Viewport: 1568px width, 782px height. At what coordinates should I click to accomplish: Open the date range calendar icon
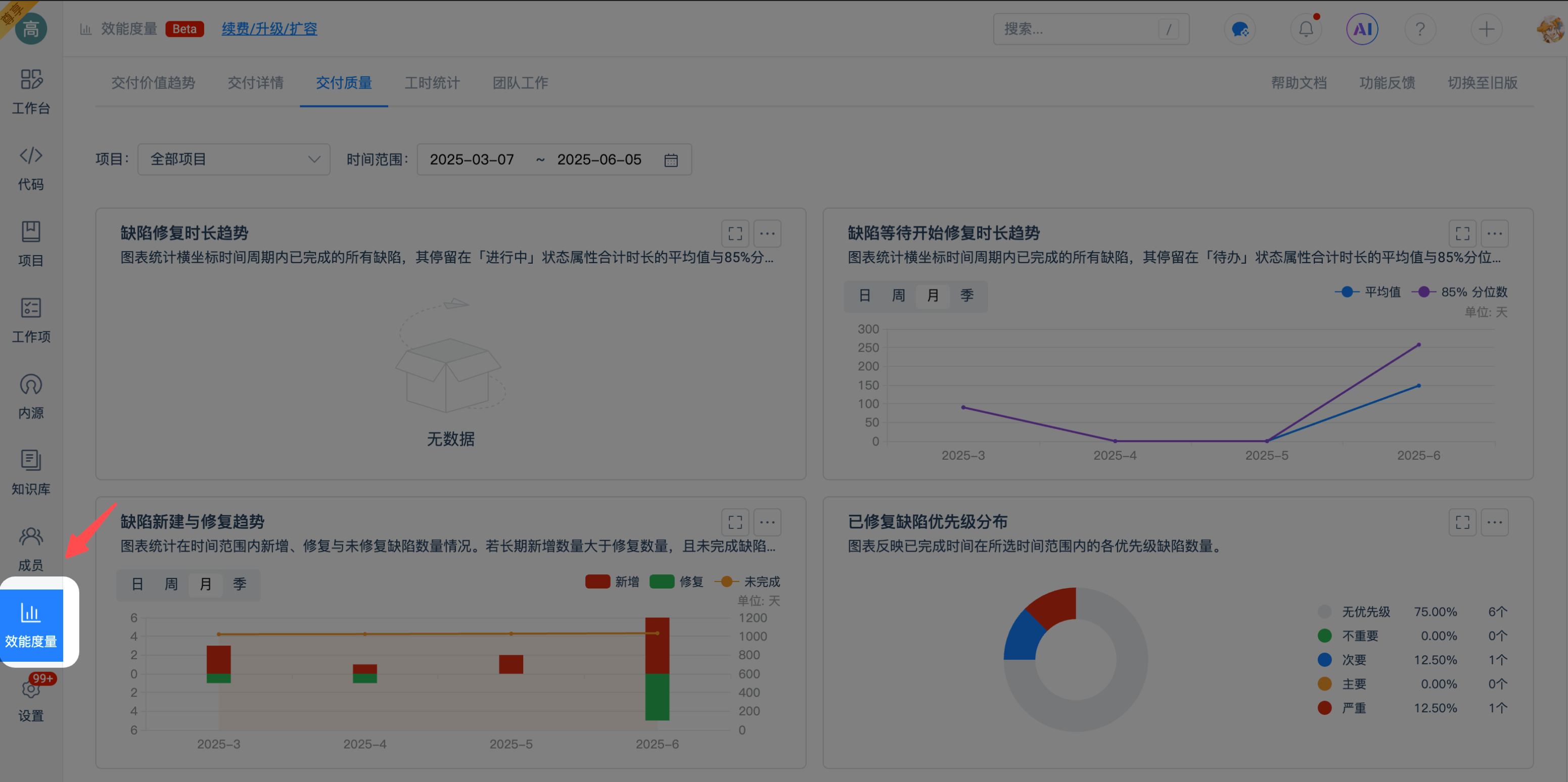(671, 160)
